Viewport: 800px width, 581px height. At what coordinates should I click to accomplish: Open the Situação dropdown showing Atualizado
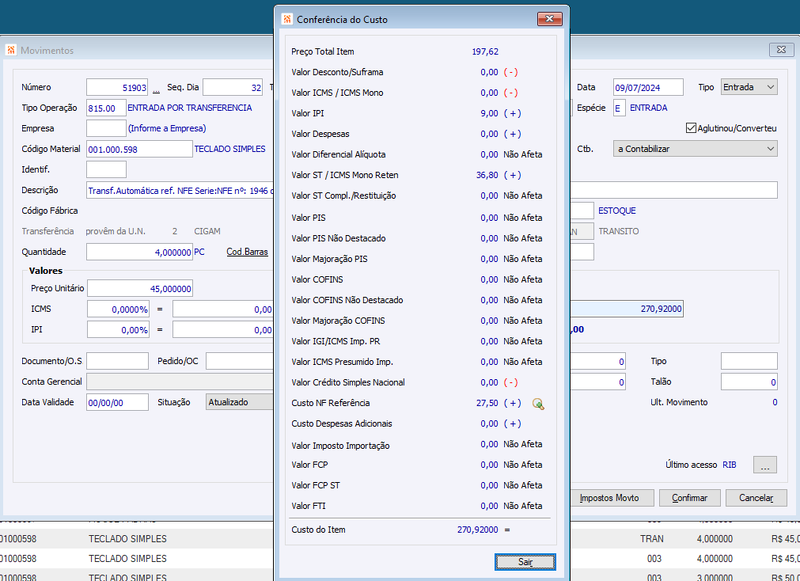(240, 402)
